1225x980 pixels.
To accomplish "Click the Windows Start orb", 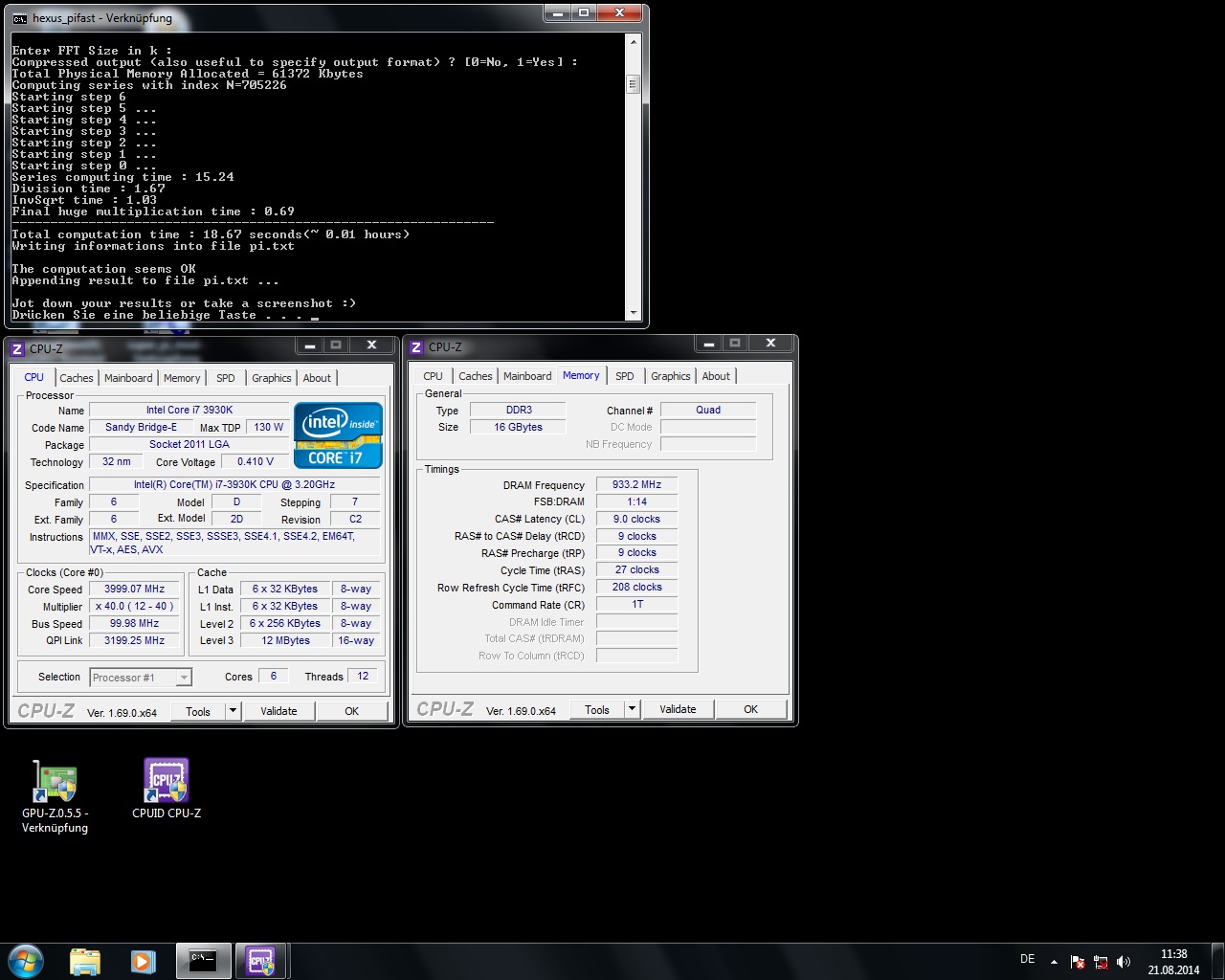I will [x=26, y=960].
